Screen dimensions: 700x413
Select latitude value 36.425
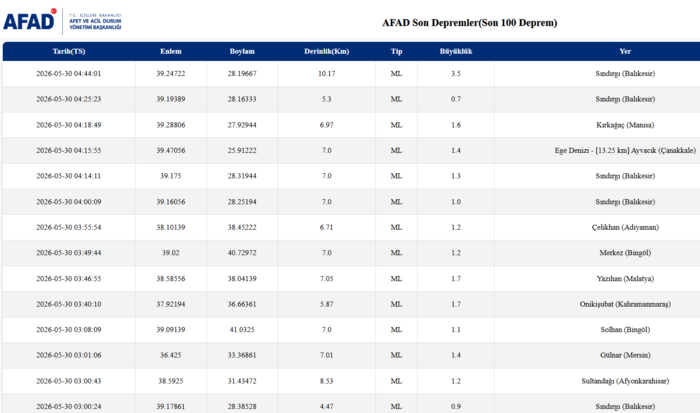click(x=171, y=355)
